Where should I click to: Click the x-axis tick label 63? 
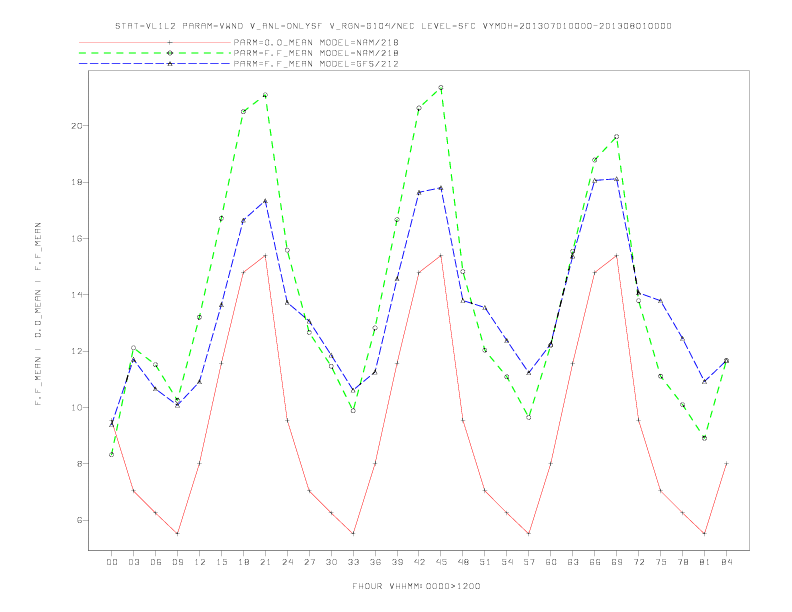point(573,562)
